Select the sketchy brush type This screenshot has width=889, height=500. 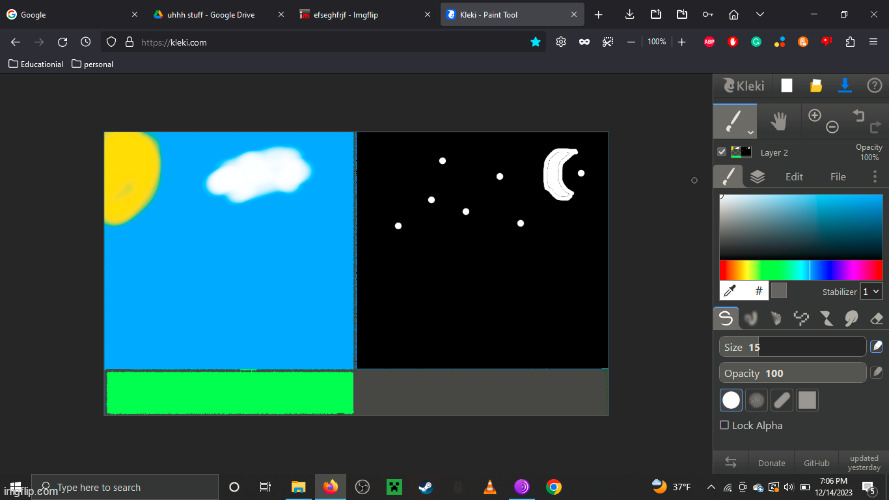[776, 318]
